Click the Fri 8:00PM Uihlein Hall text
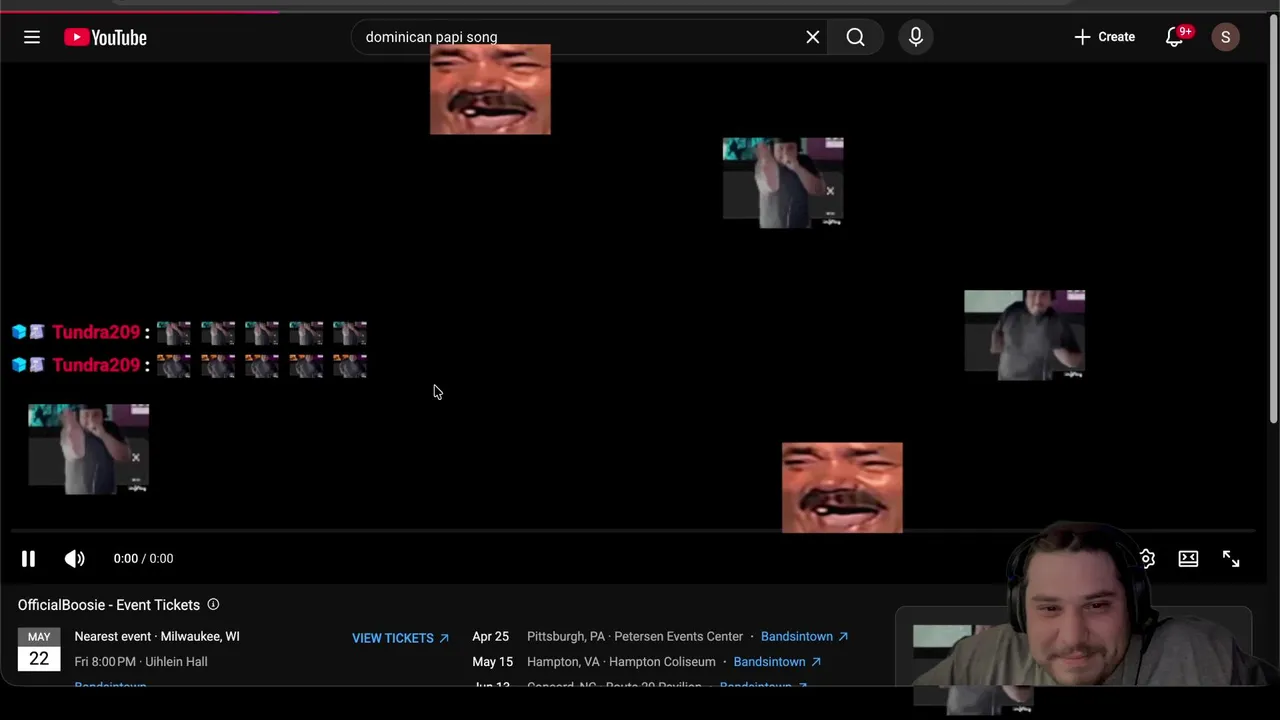 141,662
